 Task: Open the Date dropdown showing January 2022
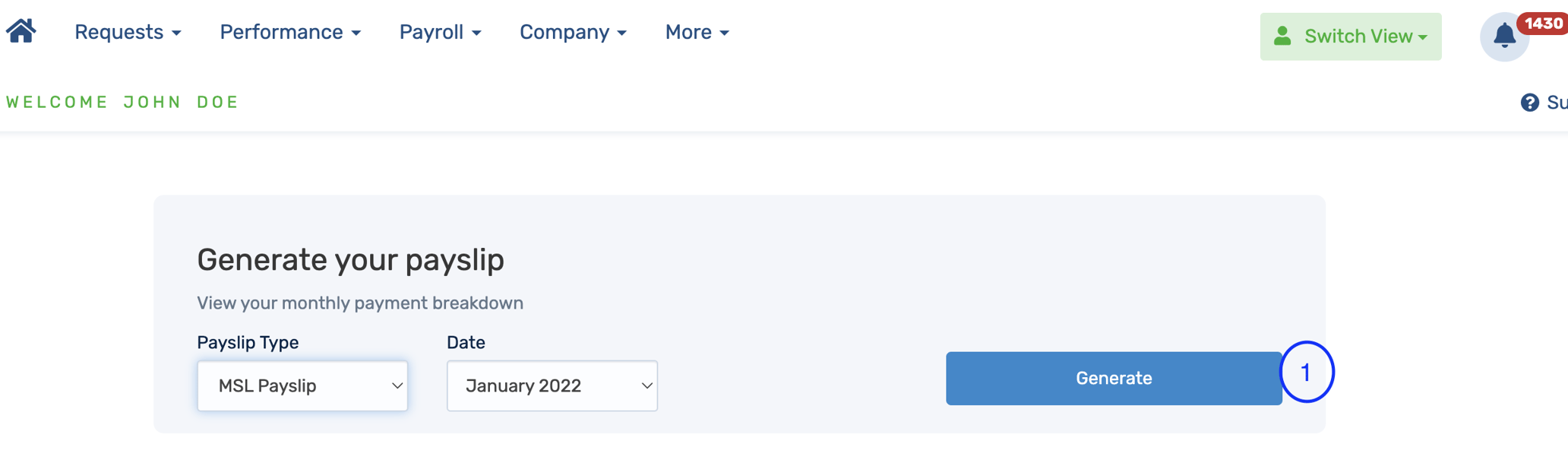[552, 386]
